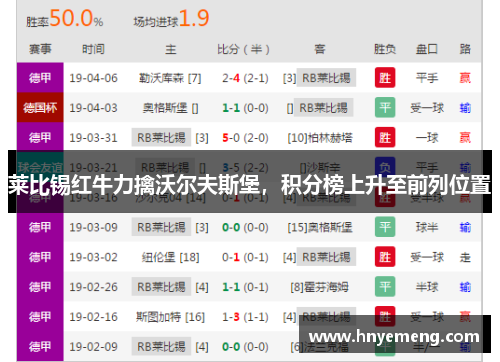
Task: Open home team 勒沃库森 [7]
Action: tap(170, 78)
